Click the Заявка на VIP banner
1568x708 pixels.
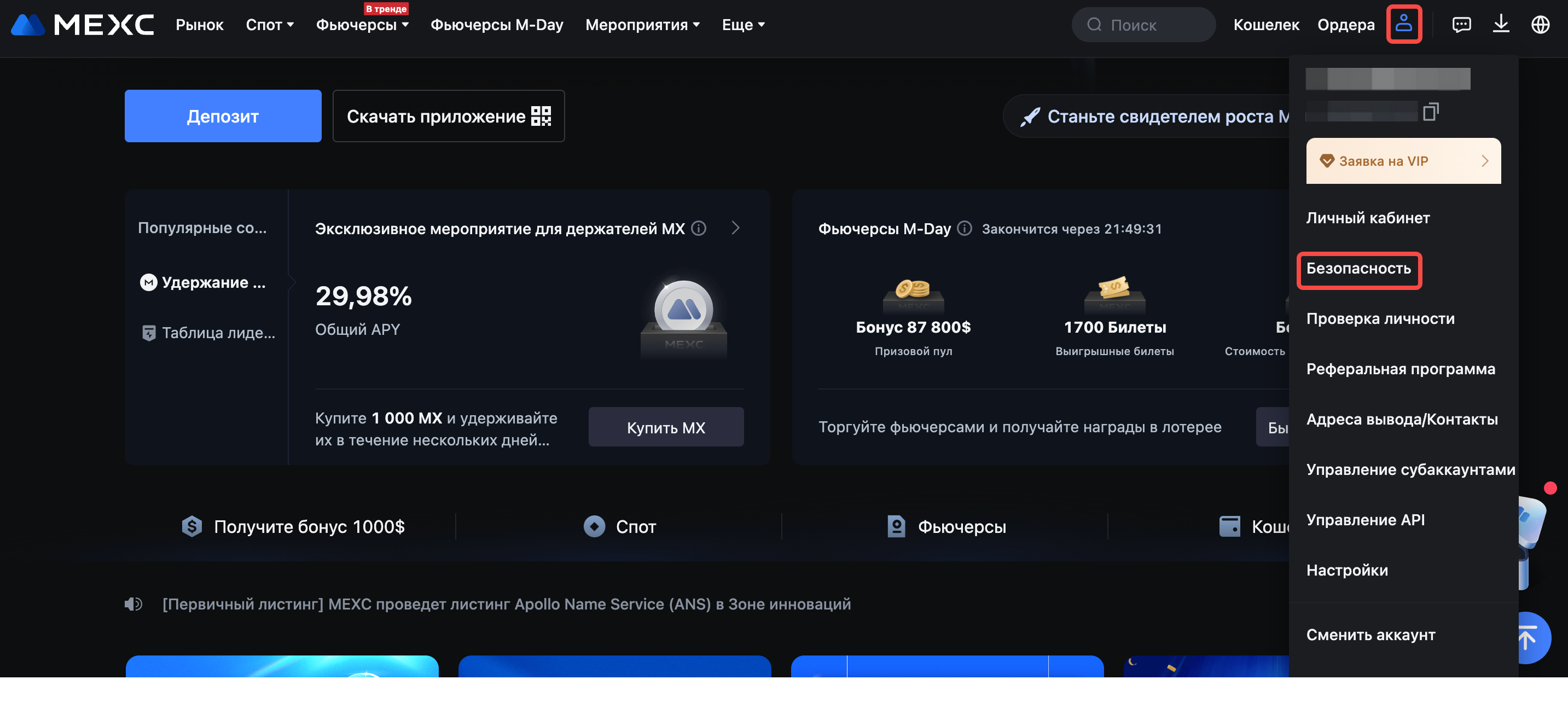pos(1403,161)
